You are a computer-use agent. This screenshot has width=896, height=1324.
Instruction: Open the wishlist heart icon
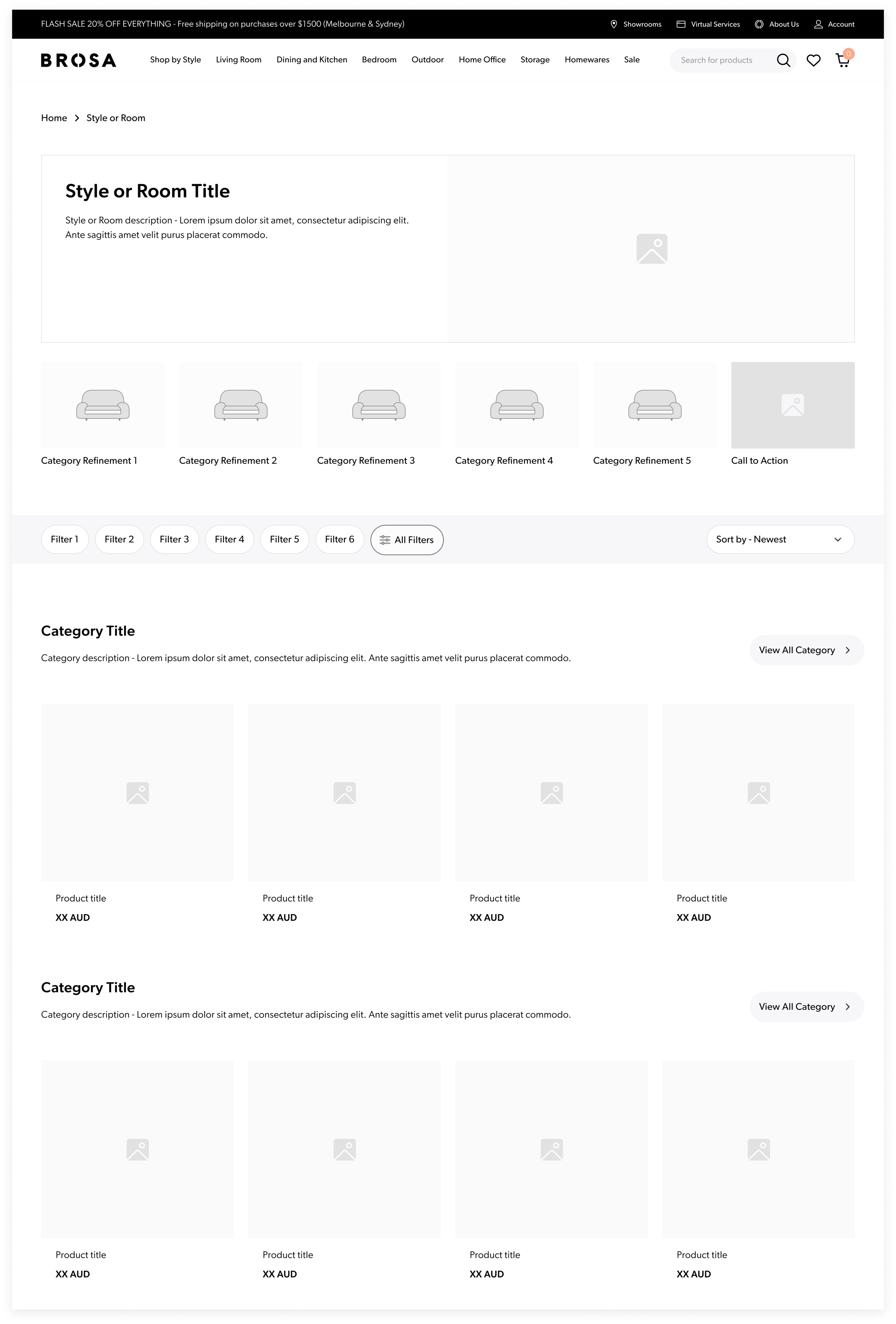click(814, 60)
